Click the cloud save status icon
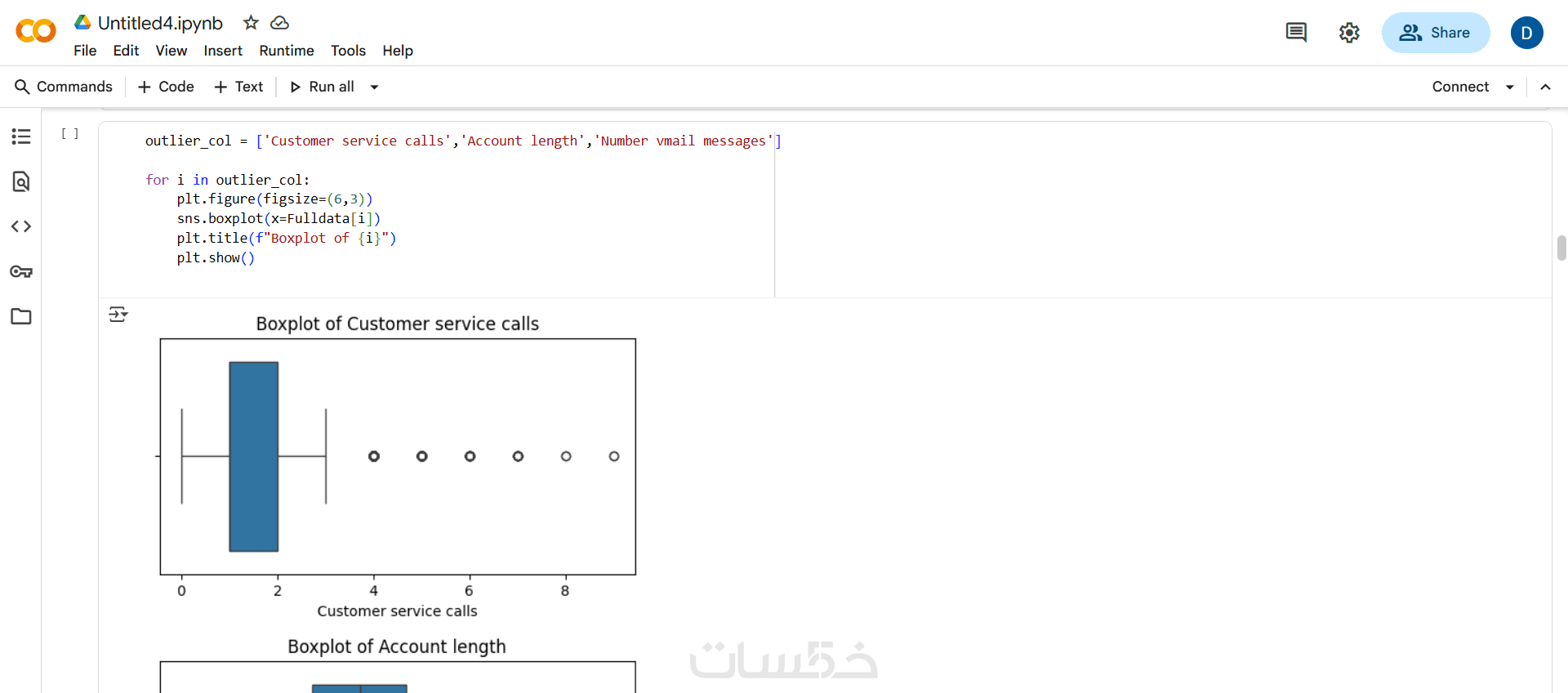The image size is (1568, 693). [279, 23]
